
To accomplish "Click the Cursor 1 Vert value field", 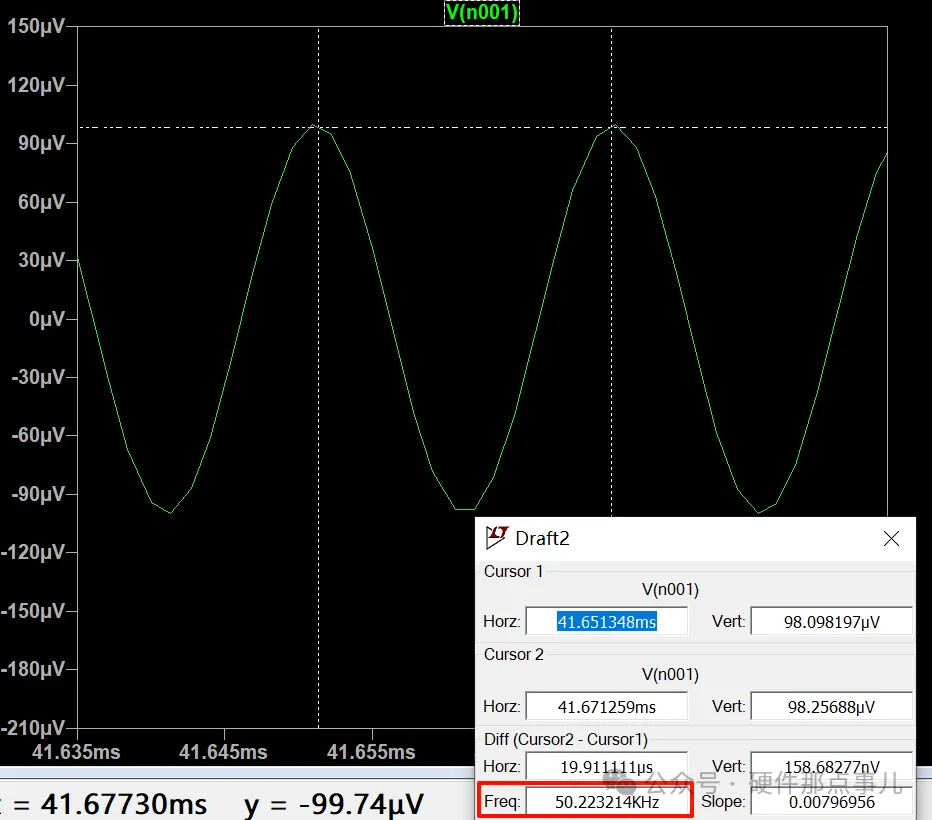I will [831, 622].
